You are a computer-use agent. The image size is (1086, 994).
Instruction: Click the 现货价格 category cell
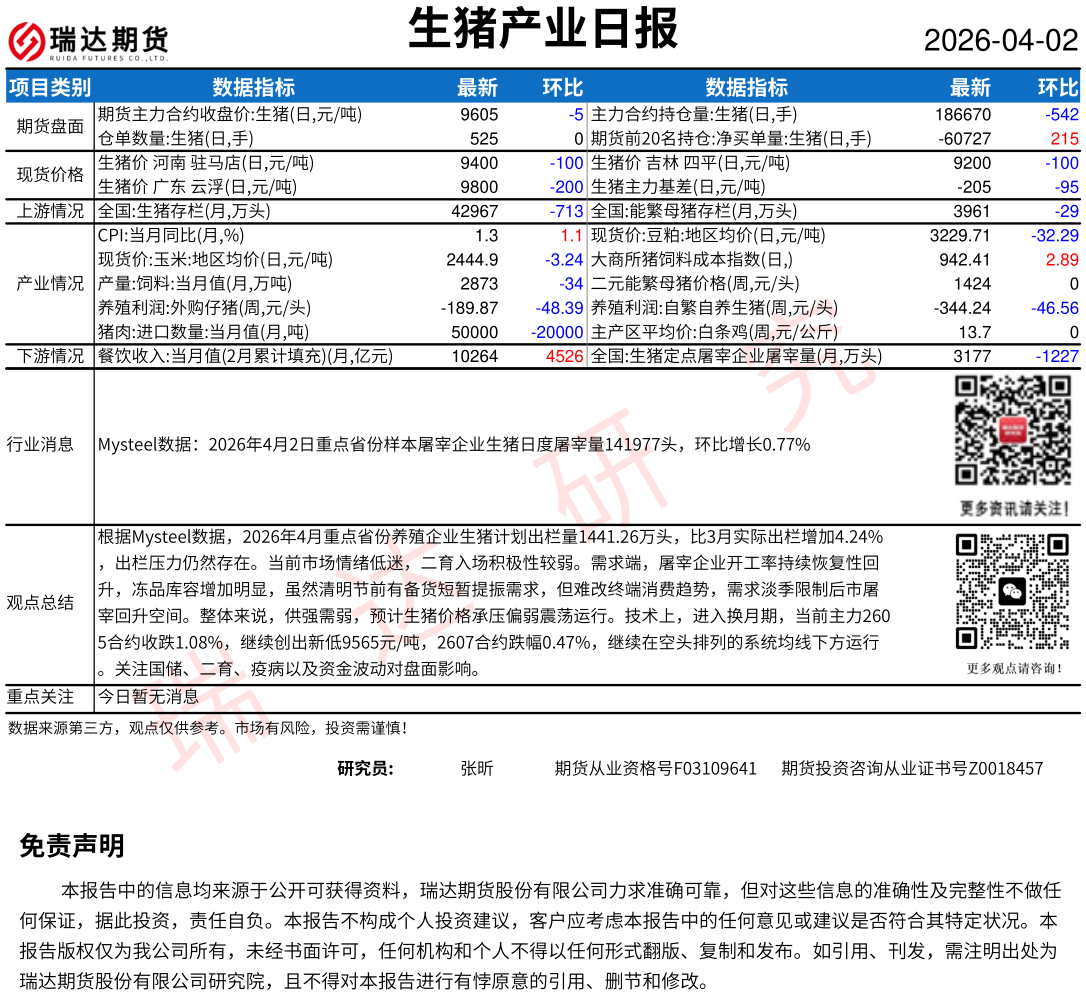pyautogui.click(x=50, y=175)
